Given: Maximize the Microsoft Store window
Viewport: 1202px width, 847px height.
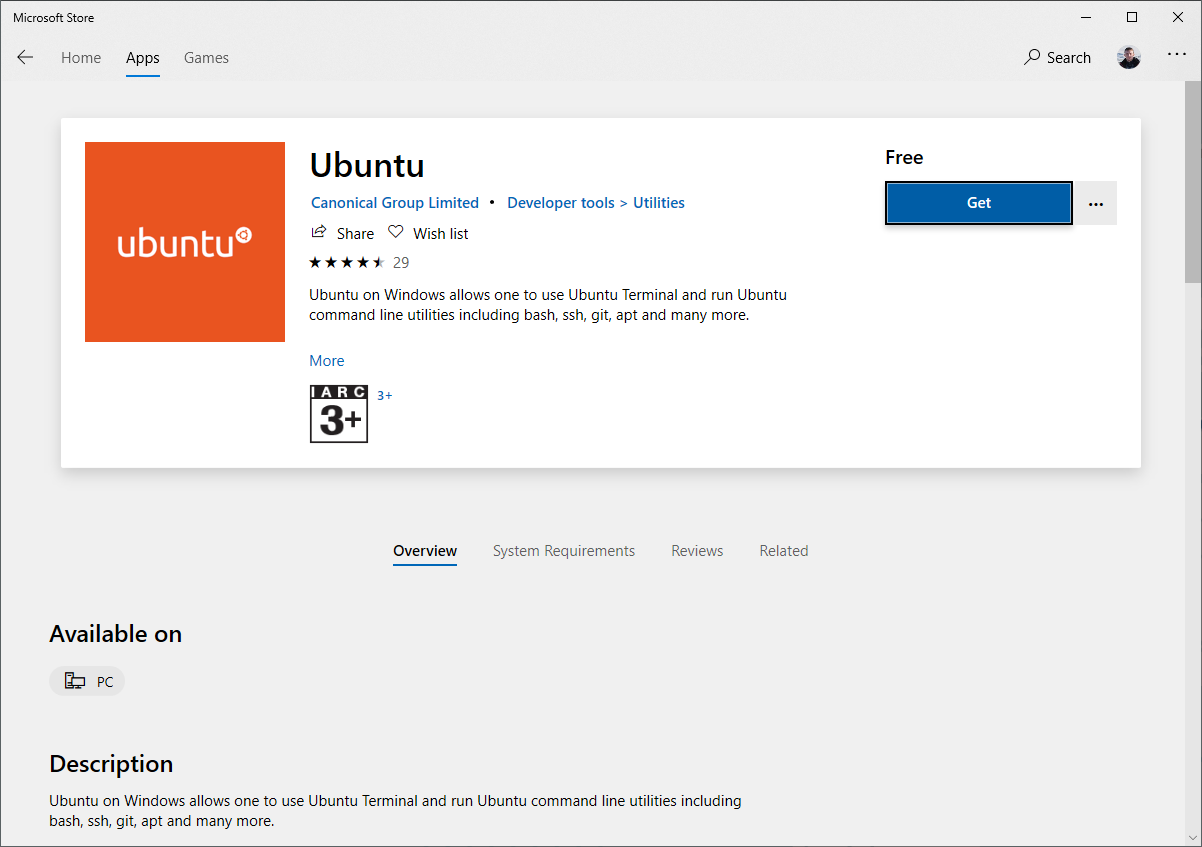Looking at the screenshot, I should pyautogui.click(x=1132, y=17).
